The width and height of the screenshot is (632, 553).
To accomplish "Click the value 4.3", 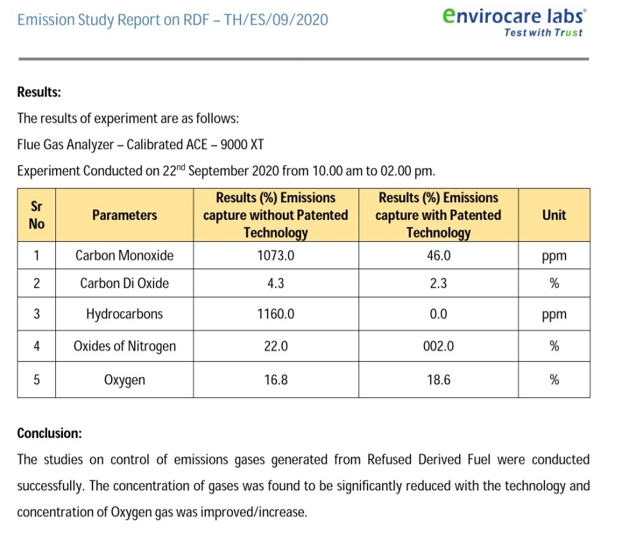I will (276, 283).
